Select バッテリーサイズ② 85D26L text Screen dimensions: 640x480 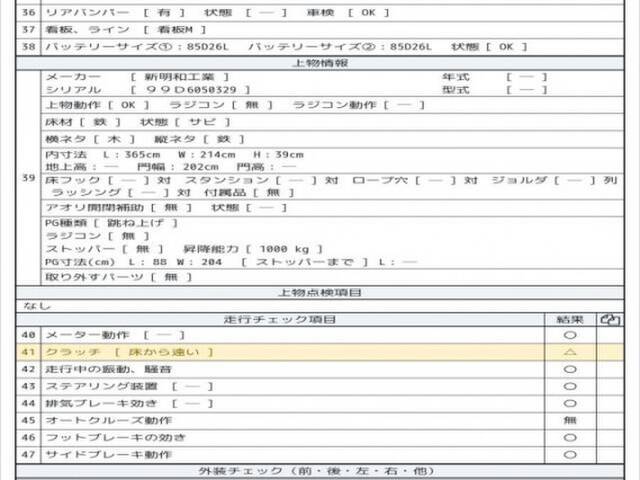(340, 47)
